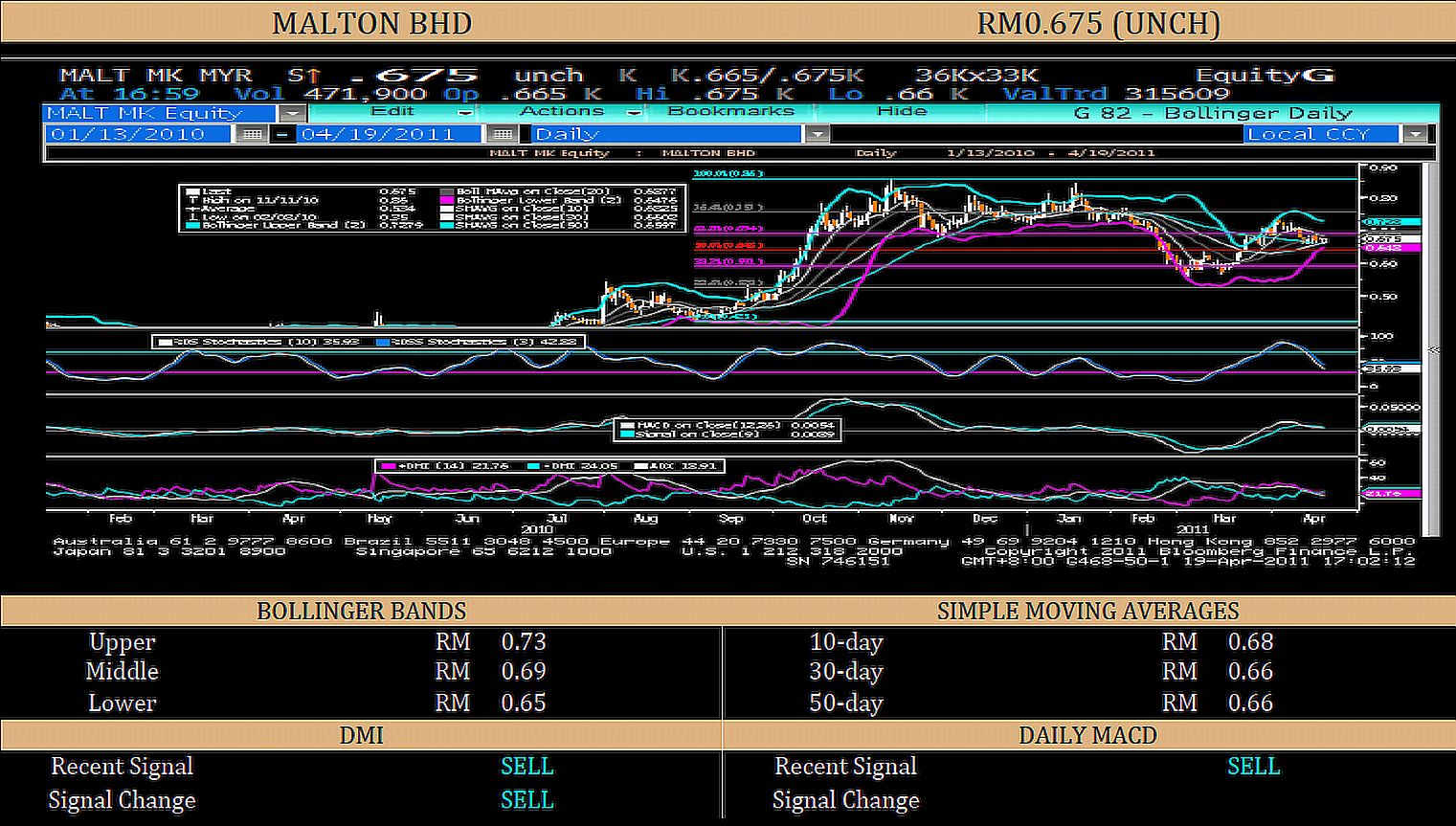The height and width of the screenshot is (826, 1456).
Task: Click the EquityG label at top right
Action: 1264,75
